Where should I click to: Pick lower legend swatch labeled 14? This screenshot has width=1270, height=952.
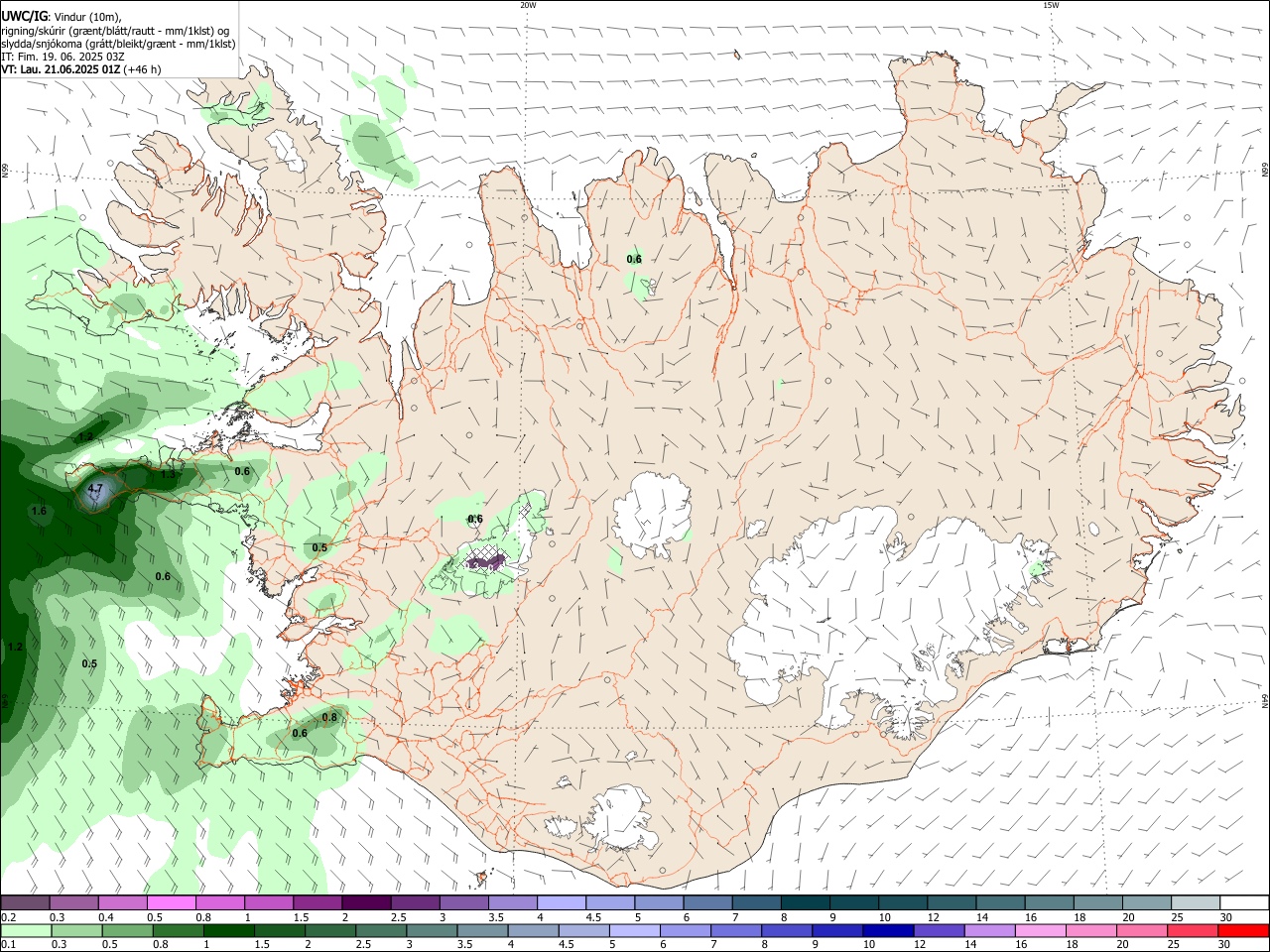tap(988, 930)
